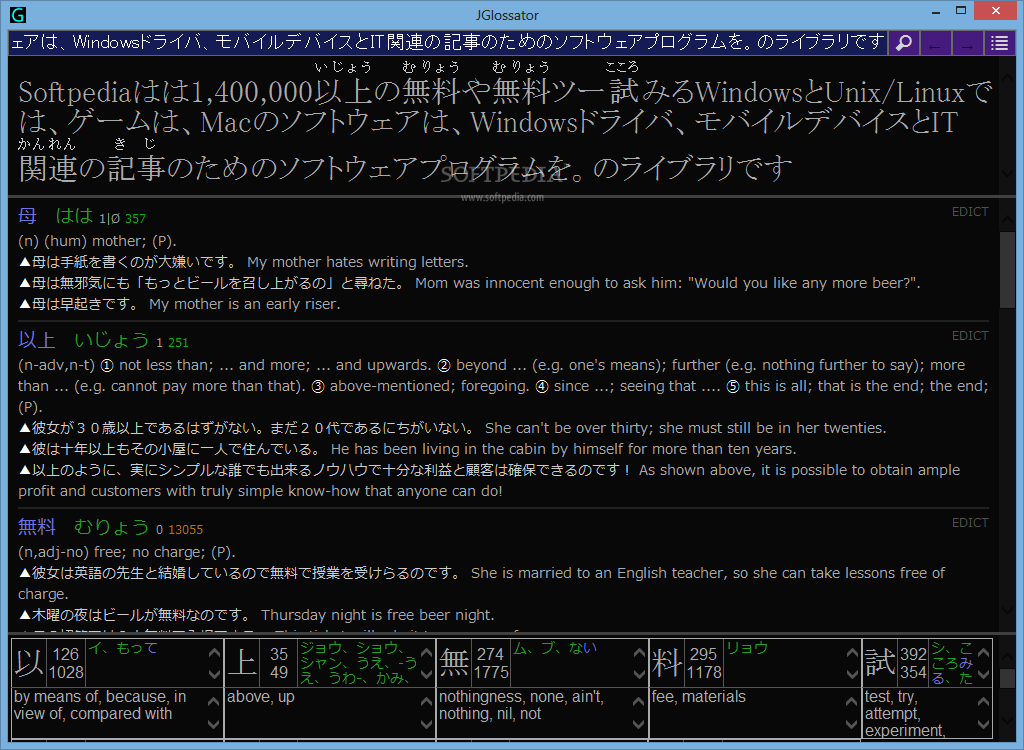The width and height of the screenshot is (1024, 750).
Task: Click the large kanji 試 in kanji panel
Action: tap(880, 663)
